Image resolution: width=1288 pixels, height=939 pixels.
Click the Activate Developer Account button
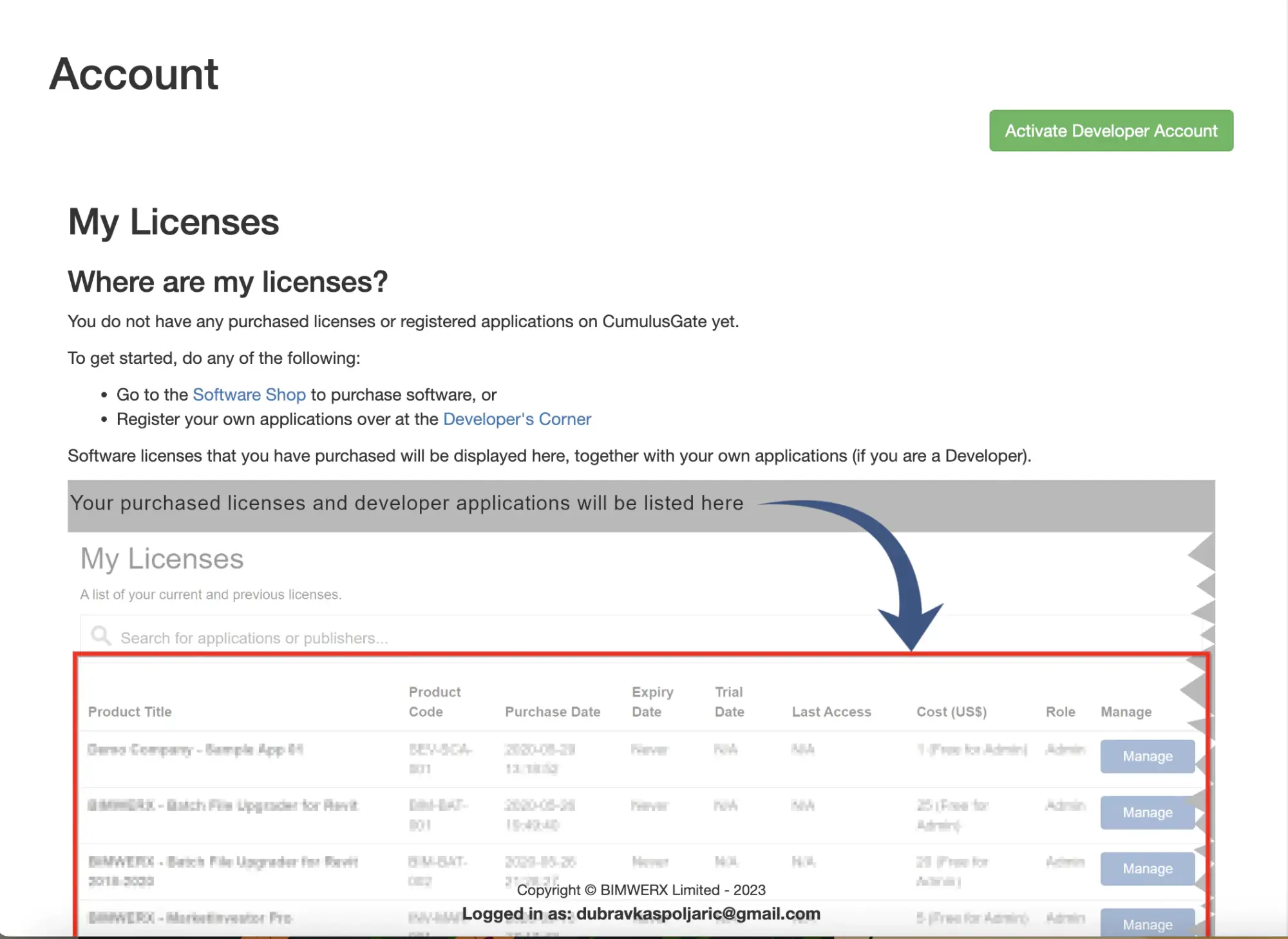pyautogui.click(x=1111, y=131)
